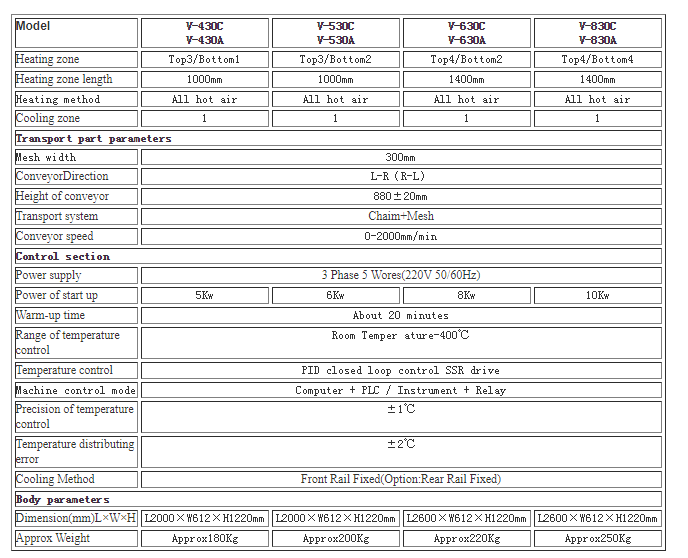Click the "Top3/Bottom1" heating zone cell

pyautogui.click(x=204, y=60)
